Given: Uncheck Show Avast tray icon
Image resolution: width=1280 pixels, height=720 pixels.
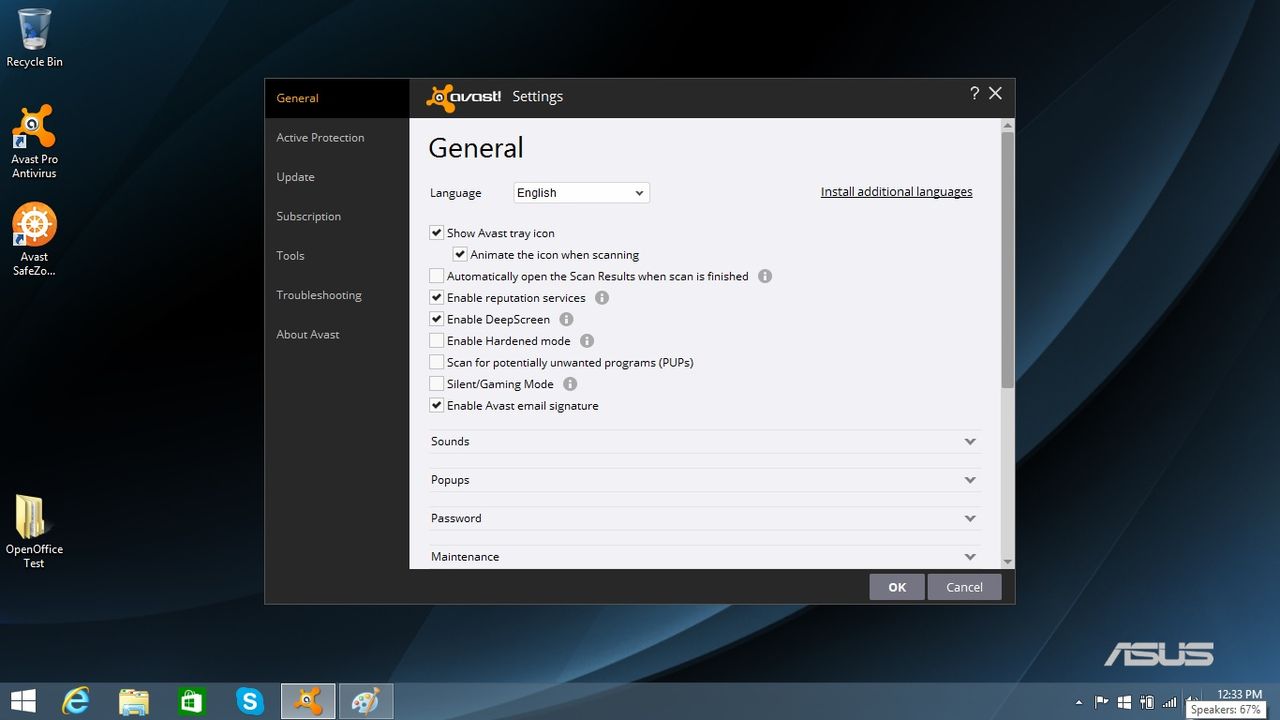Looking at the screenshot, I should (x=437, y=233).
